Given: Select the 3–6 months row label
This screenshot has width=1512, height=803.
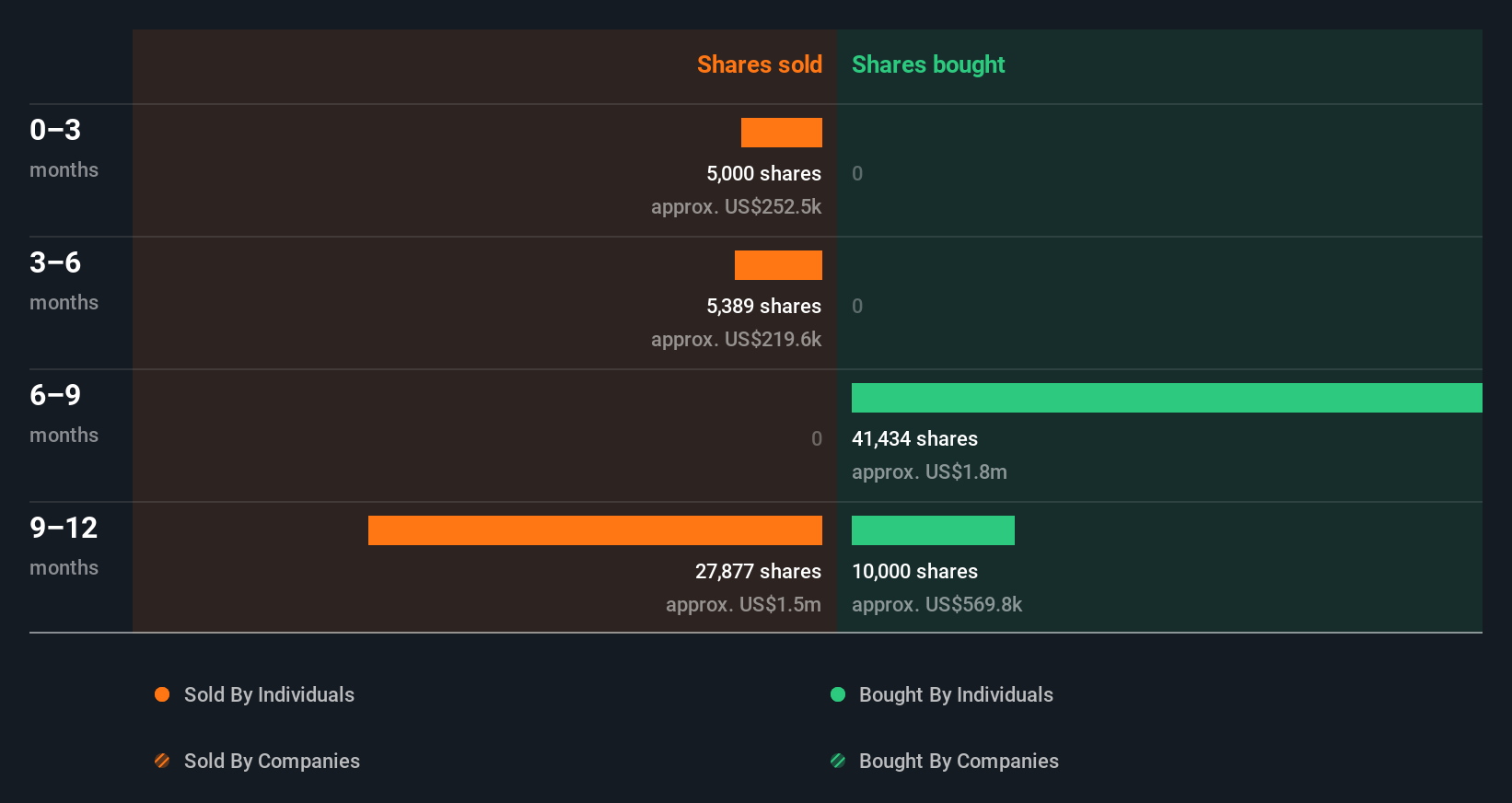Looking at the screenshot, I should click(64, 280).
